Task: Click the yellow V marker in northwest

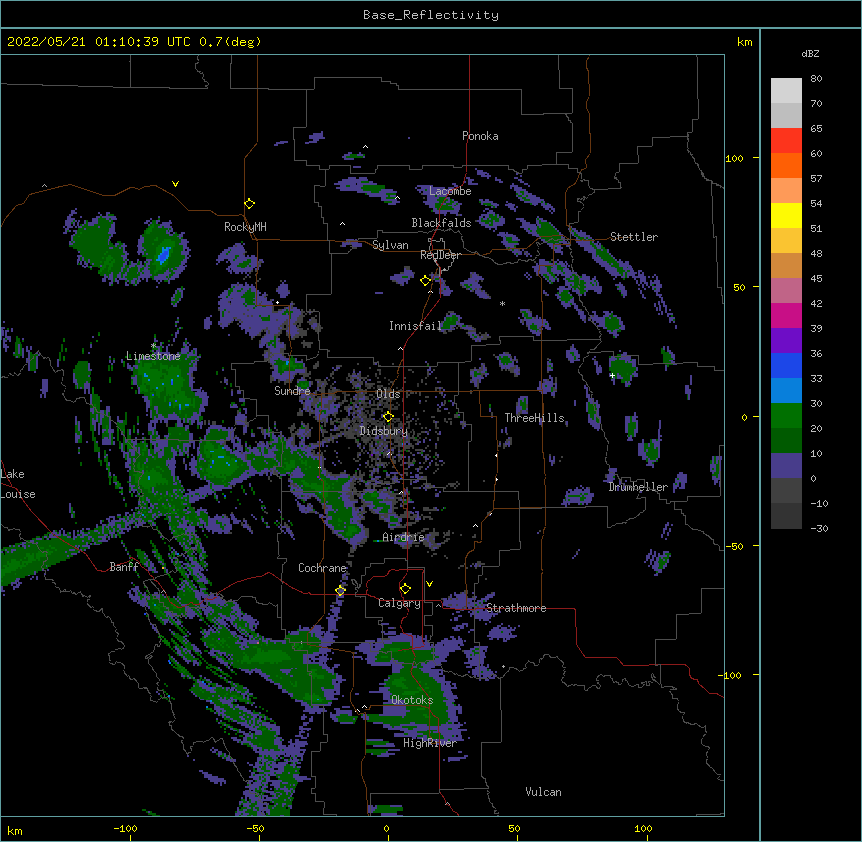Action: [175, 184]
